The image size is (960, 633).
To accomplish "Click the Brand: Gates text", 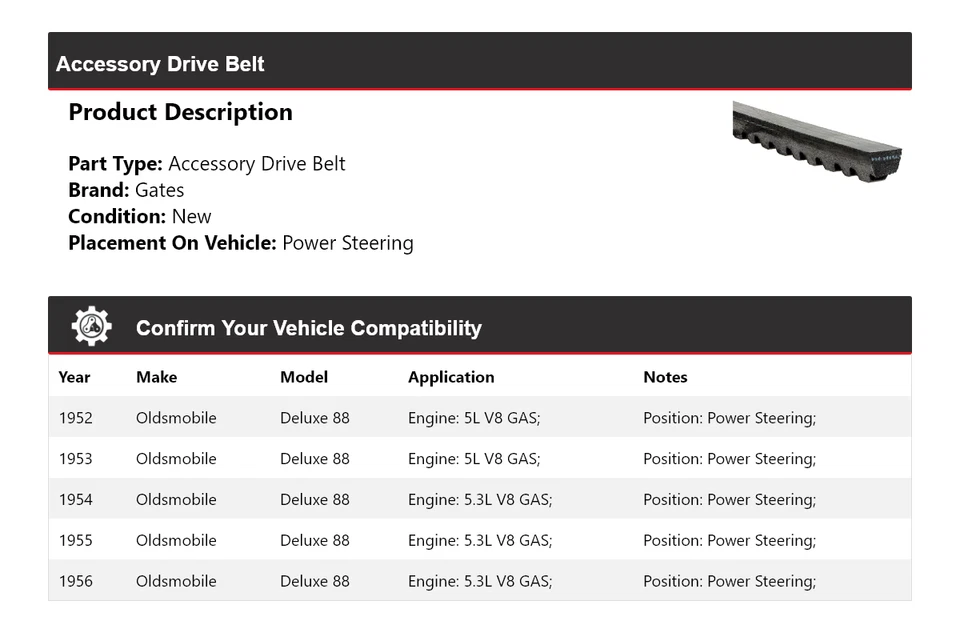I will (x=126, y=190).
